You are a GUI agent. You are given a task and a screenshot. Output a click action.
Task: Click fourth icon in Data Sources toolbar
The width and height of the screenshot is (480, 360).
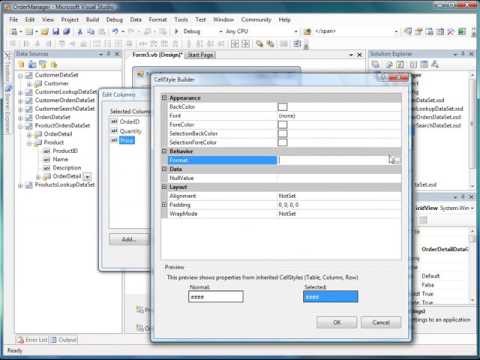[54, 64]
